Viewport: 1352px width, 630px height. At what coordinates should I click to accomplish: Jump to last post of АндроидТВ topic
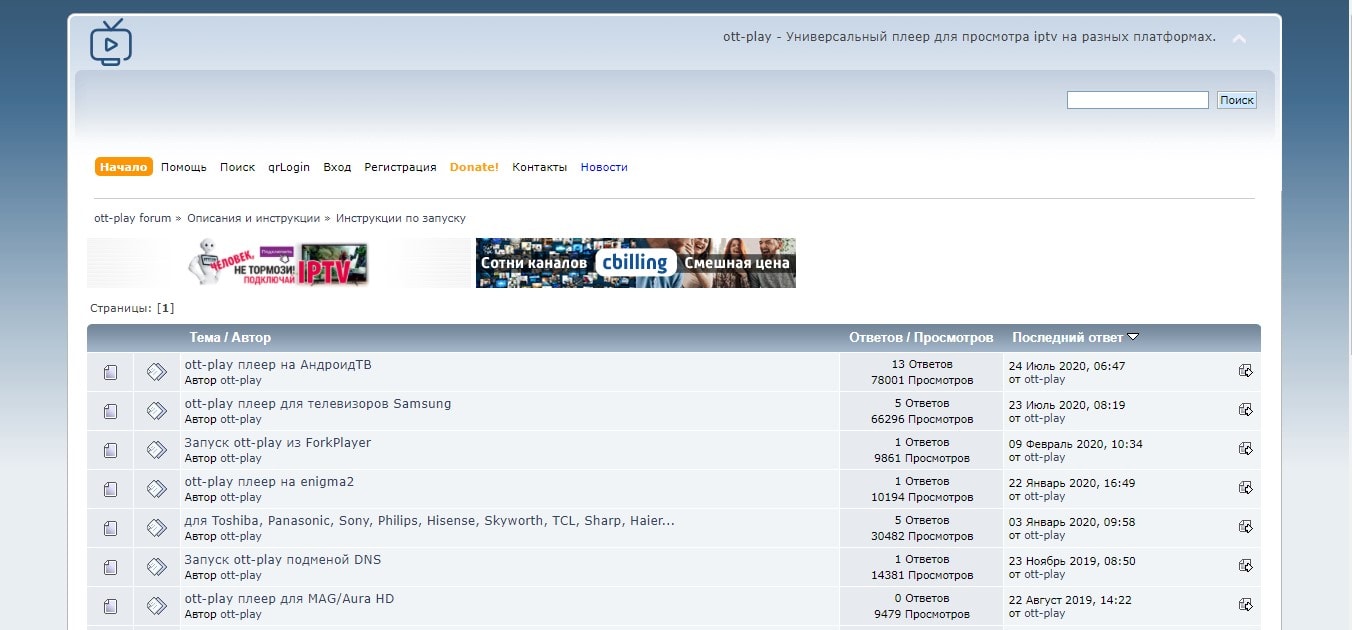tap(1245, 371)
